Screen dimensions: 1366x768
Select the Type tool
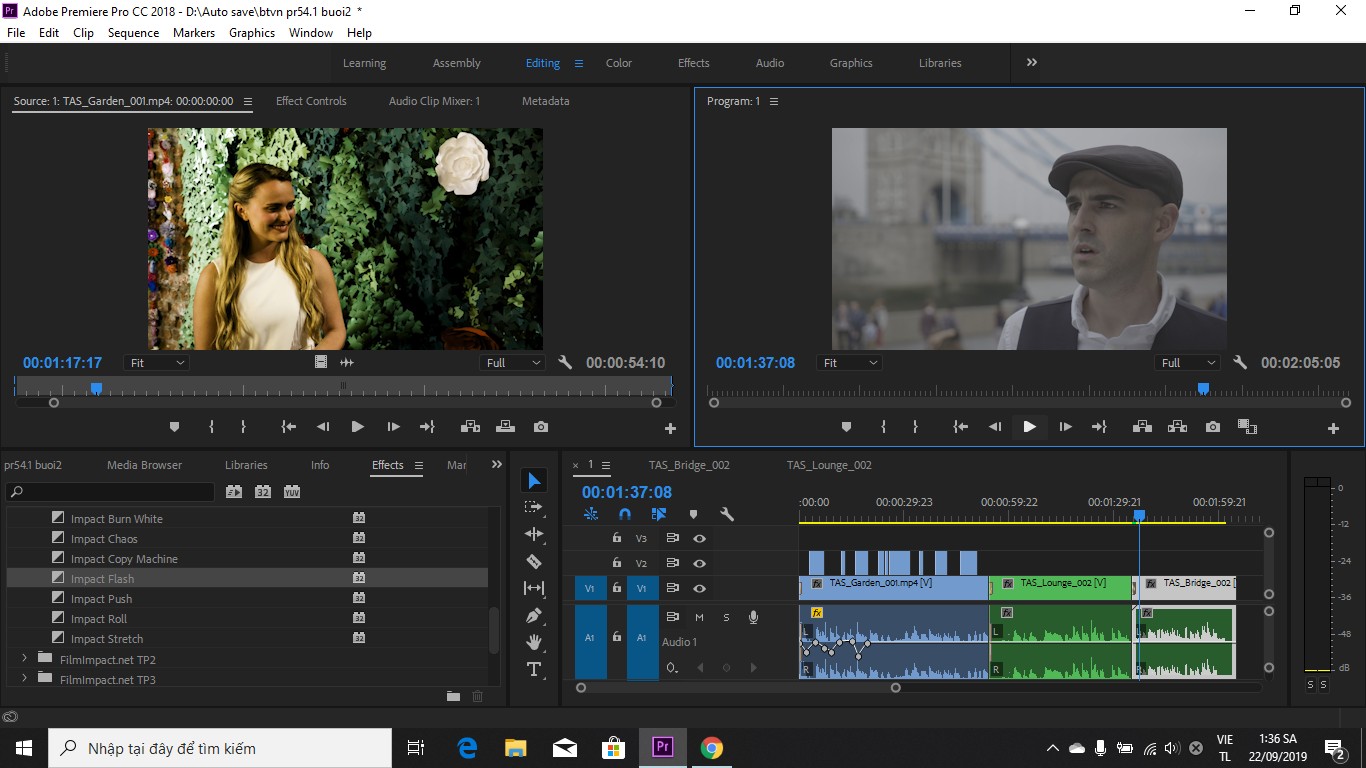[534, 669]
